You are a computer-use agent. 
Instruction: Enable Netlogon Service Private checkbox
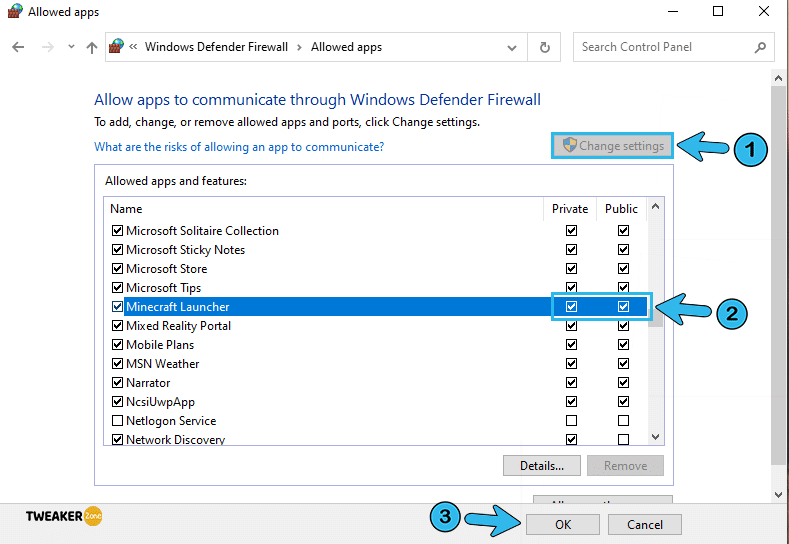click(x=571, y=420)
